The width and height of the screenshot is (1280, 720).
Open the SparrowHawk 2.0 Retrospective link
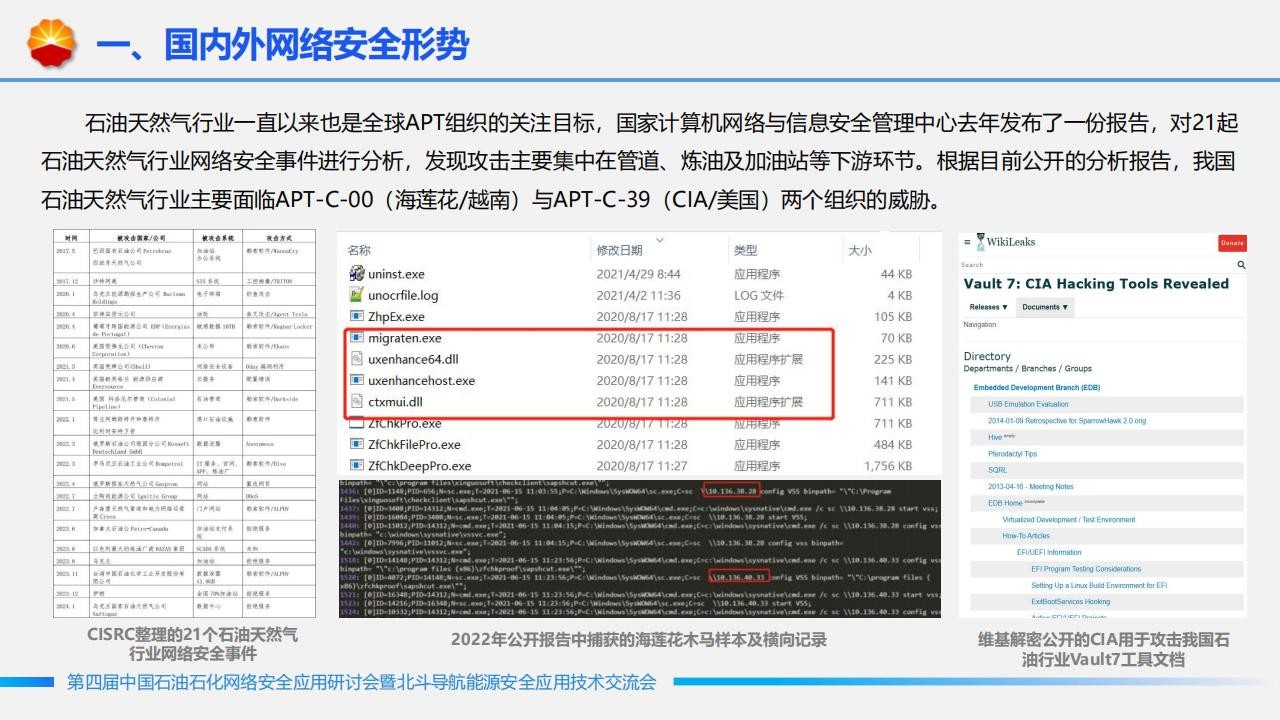click(x=1067, y=421)
